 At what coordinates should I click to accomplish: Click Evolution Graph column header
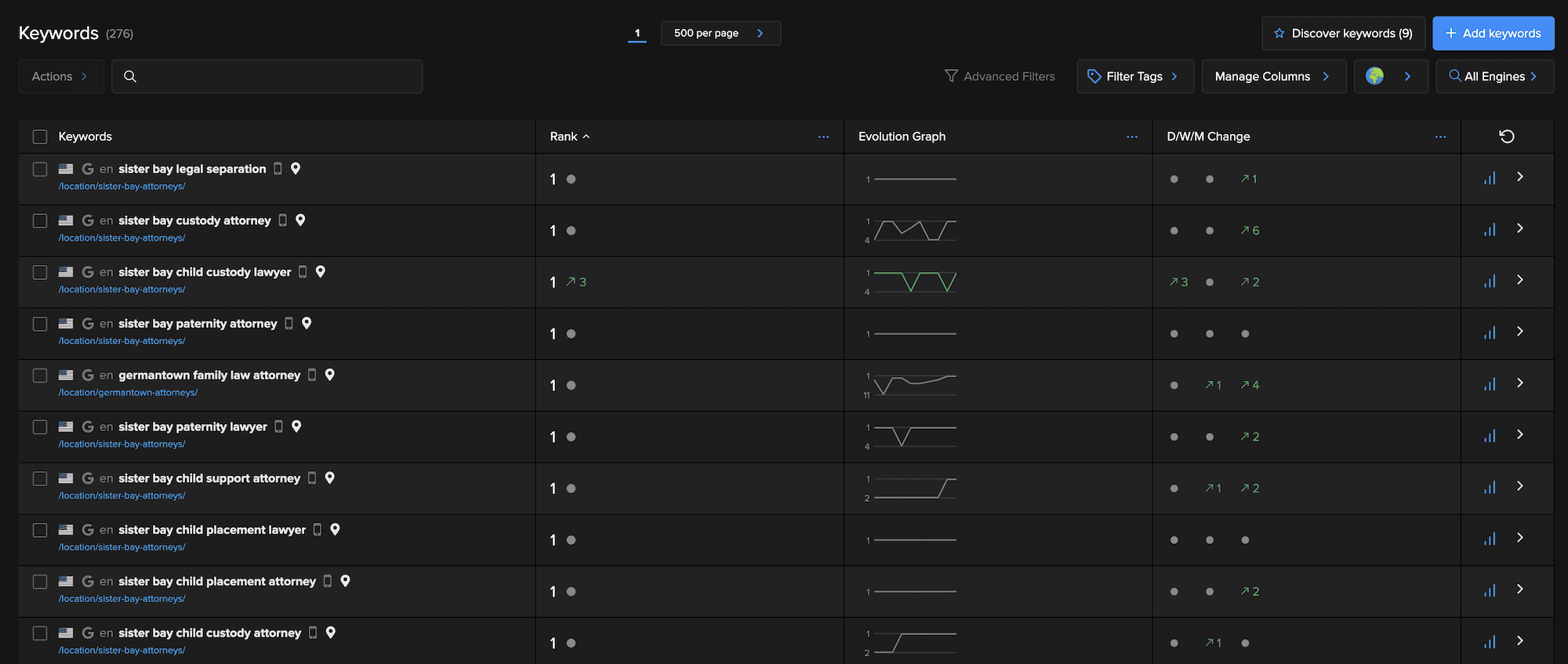click(x=902, y=136)
